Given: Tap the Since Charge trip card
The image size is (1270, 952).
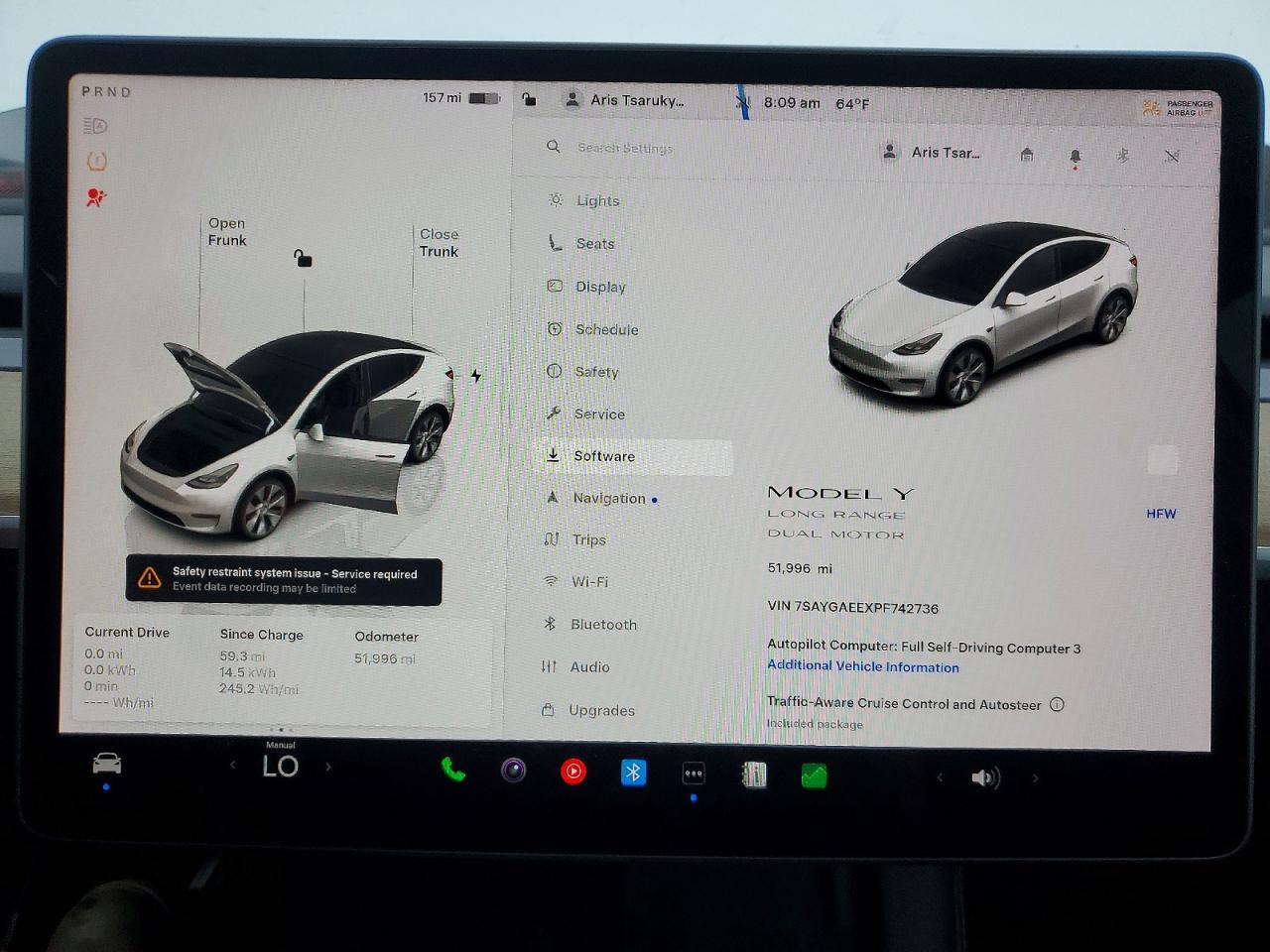Looking at the screenshot, I should [x=262, y=660].
